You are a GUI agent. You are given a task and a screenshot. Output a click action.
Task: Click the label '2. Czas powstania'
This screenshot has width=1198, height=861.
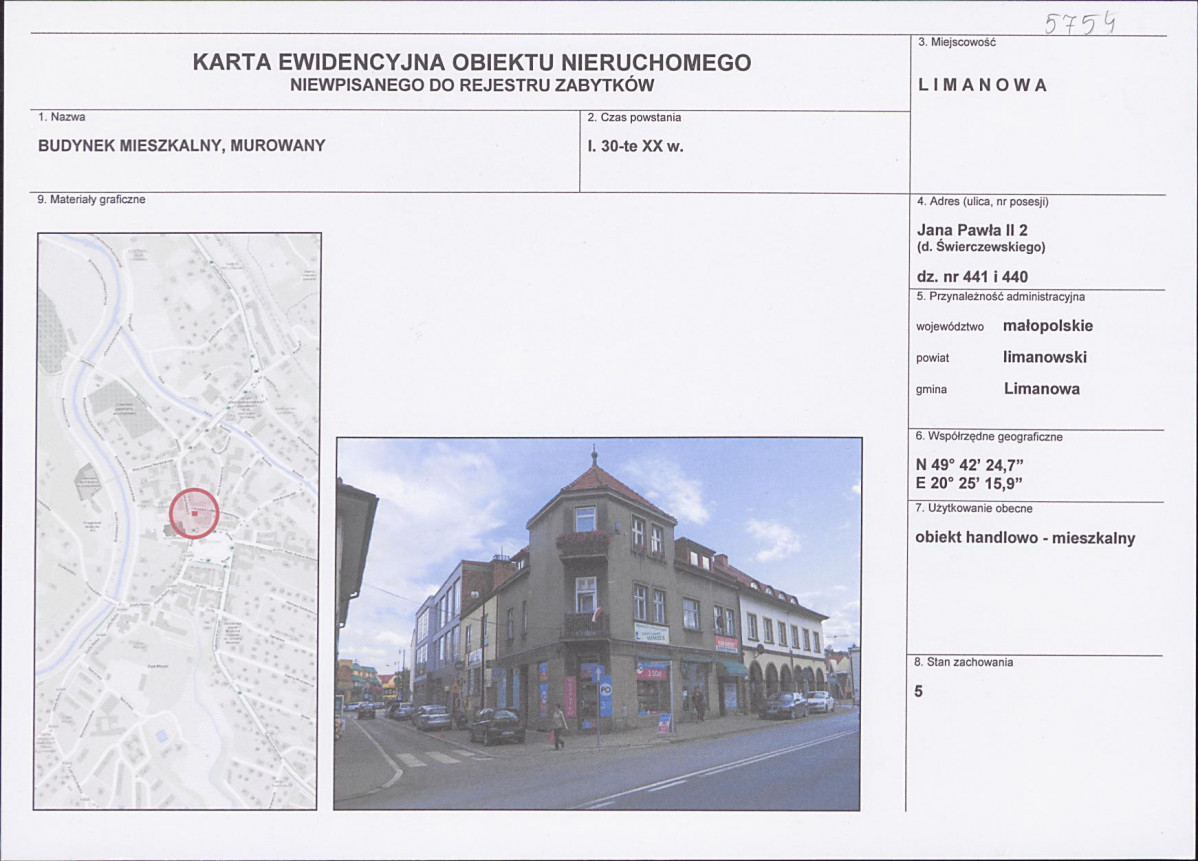point(634,118)
